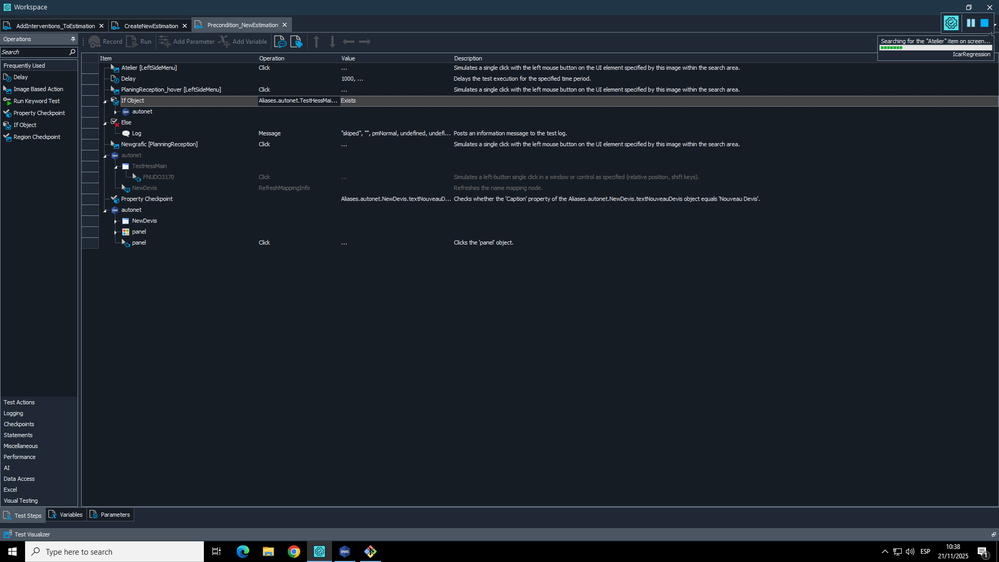Click Add Variable in the toolbar
Screen dimensions: 999x562
coord(243,41)
